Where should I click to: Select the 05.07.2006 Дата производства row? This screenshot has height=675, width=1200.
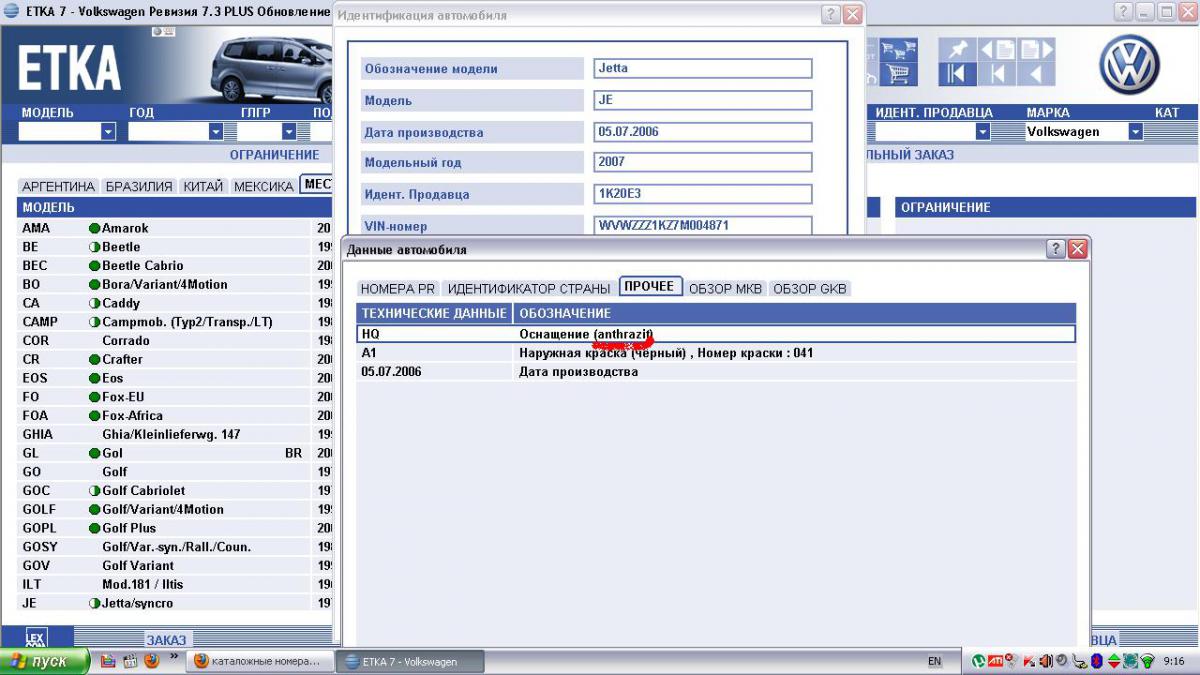click(716, 372)
